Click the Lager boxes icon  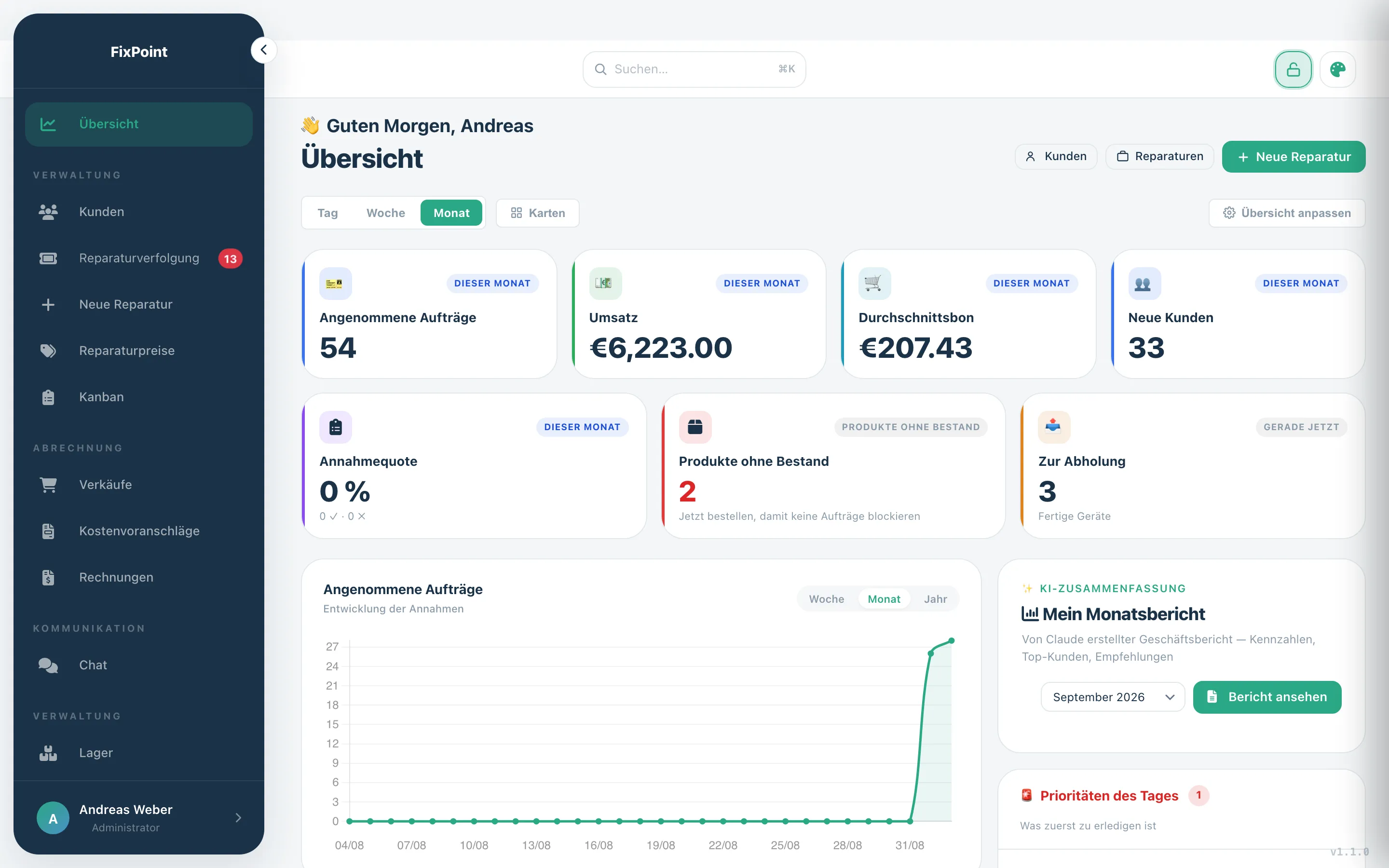[x=48, y=753]
